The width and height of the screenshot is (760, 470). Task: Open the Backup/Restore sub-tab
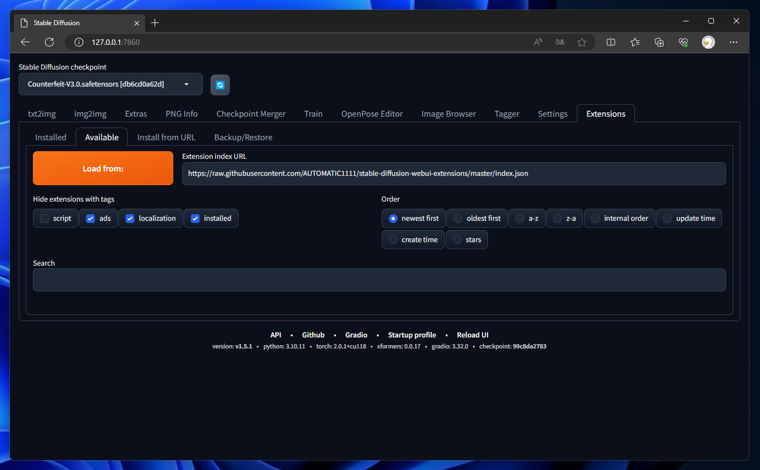coord(243,138)
